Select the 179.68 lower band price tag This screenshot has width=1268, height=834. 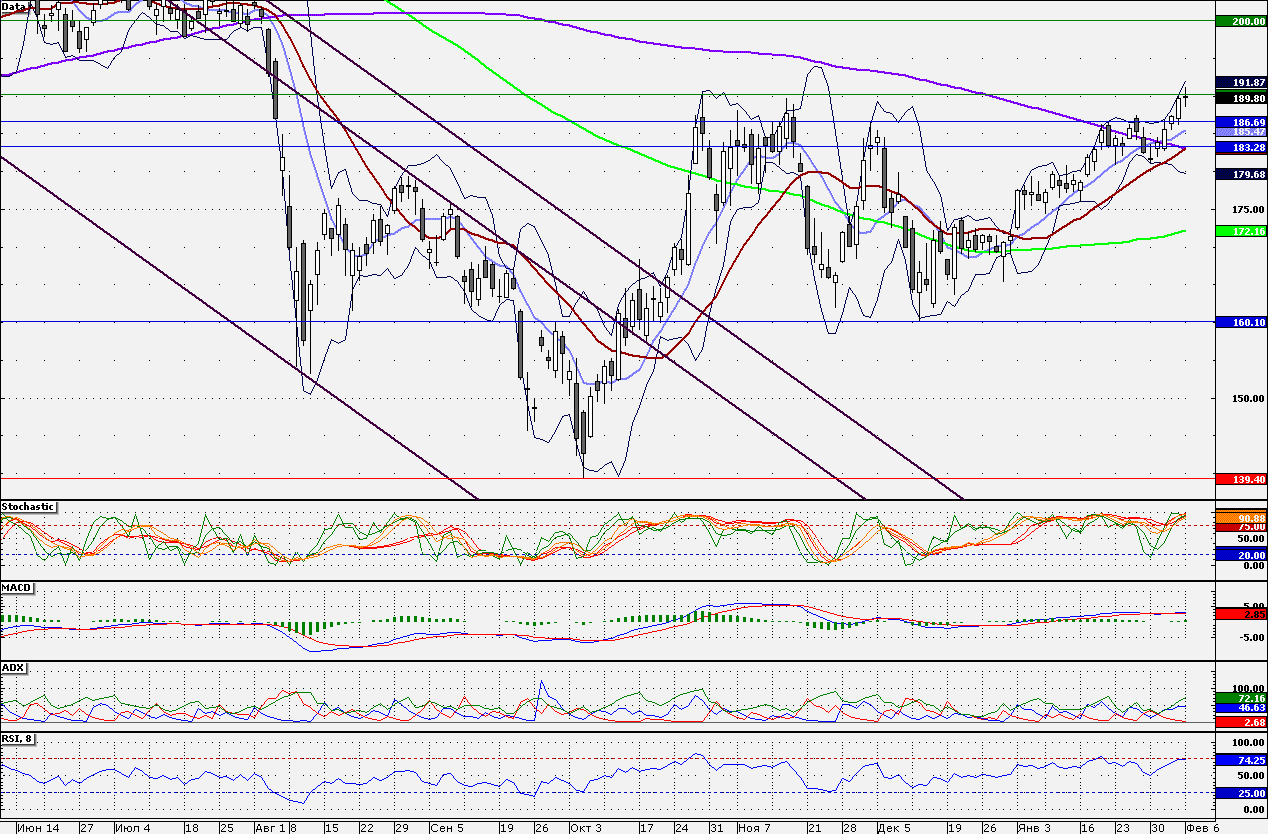[x=1239, y=174]
